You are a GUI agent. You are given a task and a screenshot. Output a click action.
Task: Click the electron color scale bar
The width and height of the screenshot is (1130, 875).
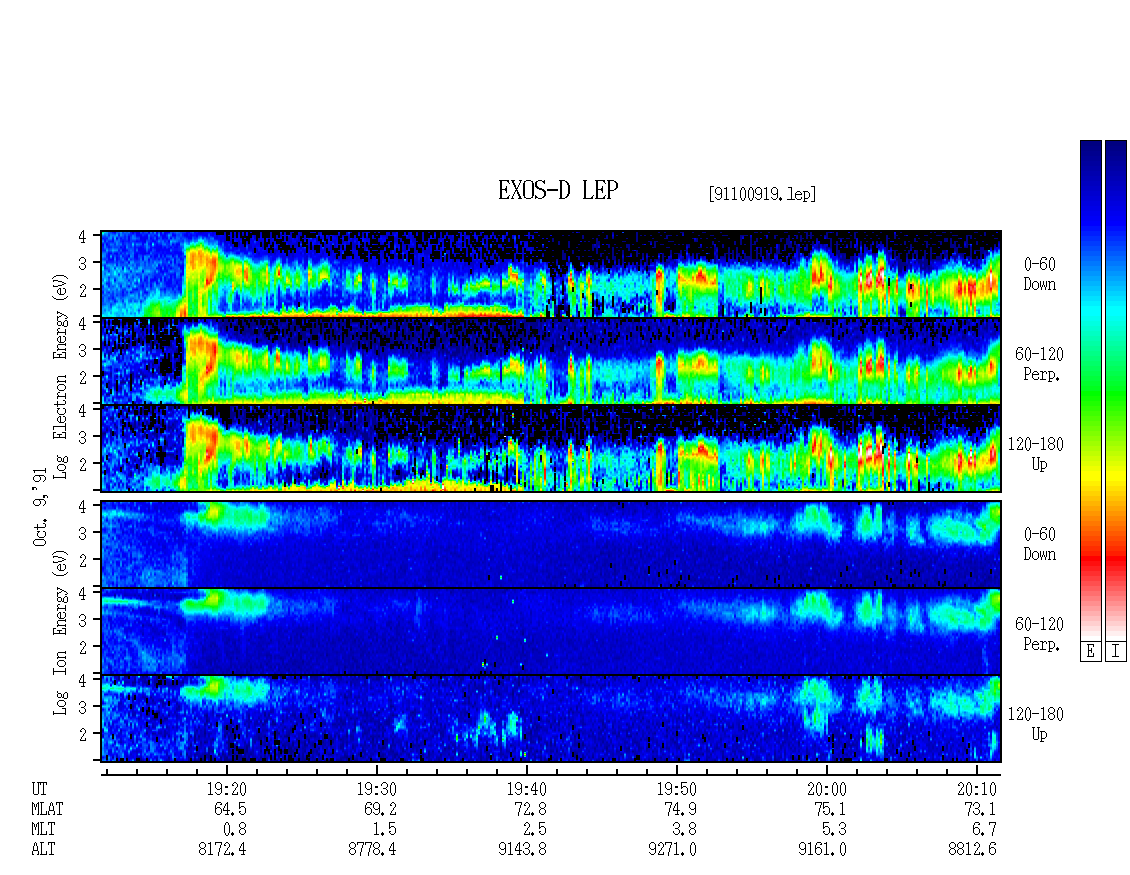tap(1090, 390)
